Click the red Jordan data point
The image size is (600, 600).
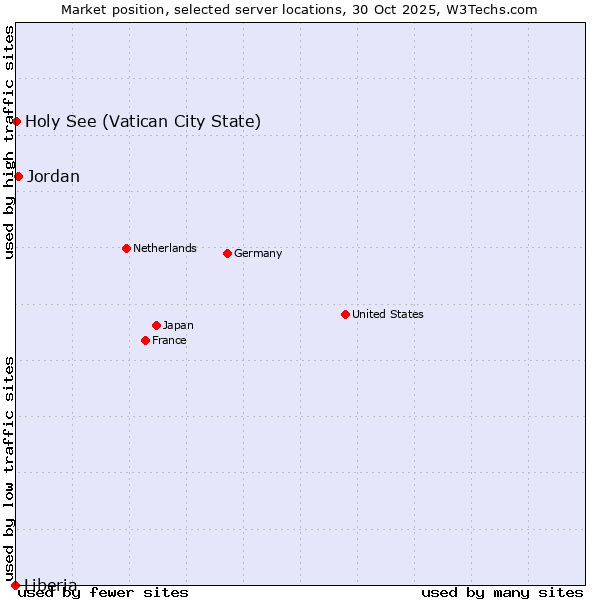point(18,176)
